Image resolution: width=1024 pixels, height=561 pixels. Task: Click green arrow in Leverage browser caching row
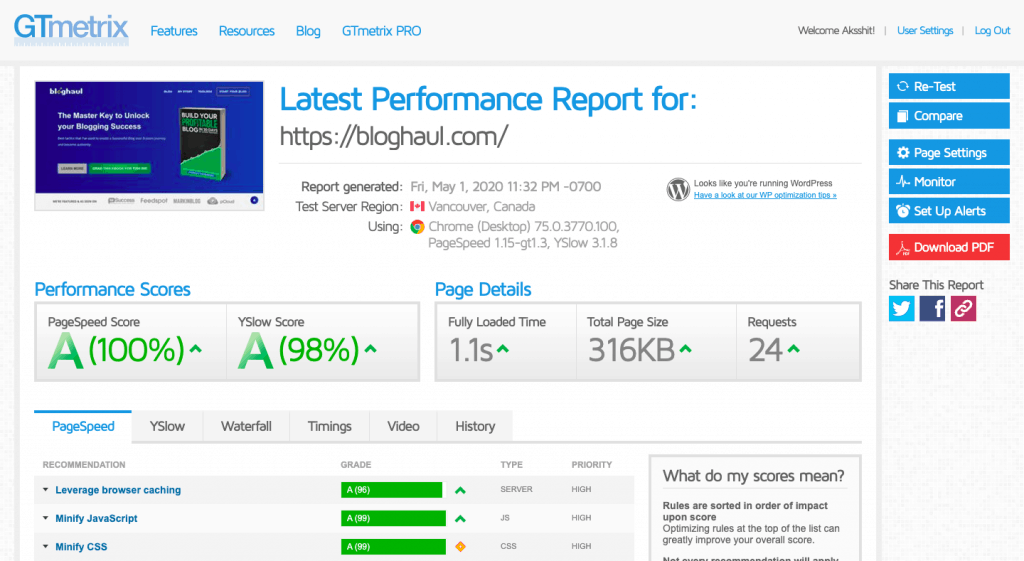coord(460,490)
